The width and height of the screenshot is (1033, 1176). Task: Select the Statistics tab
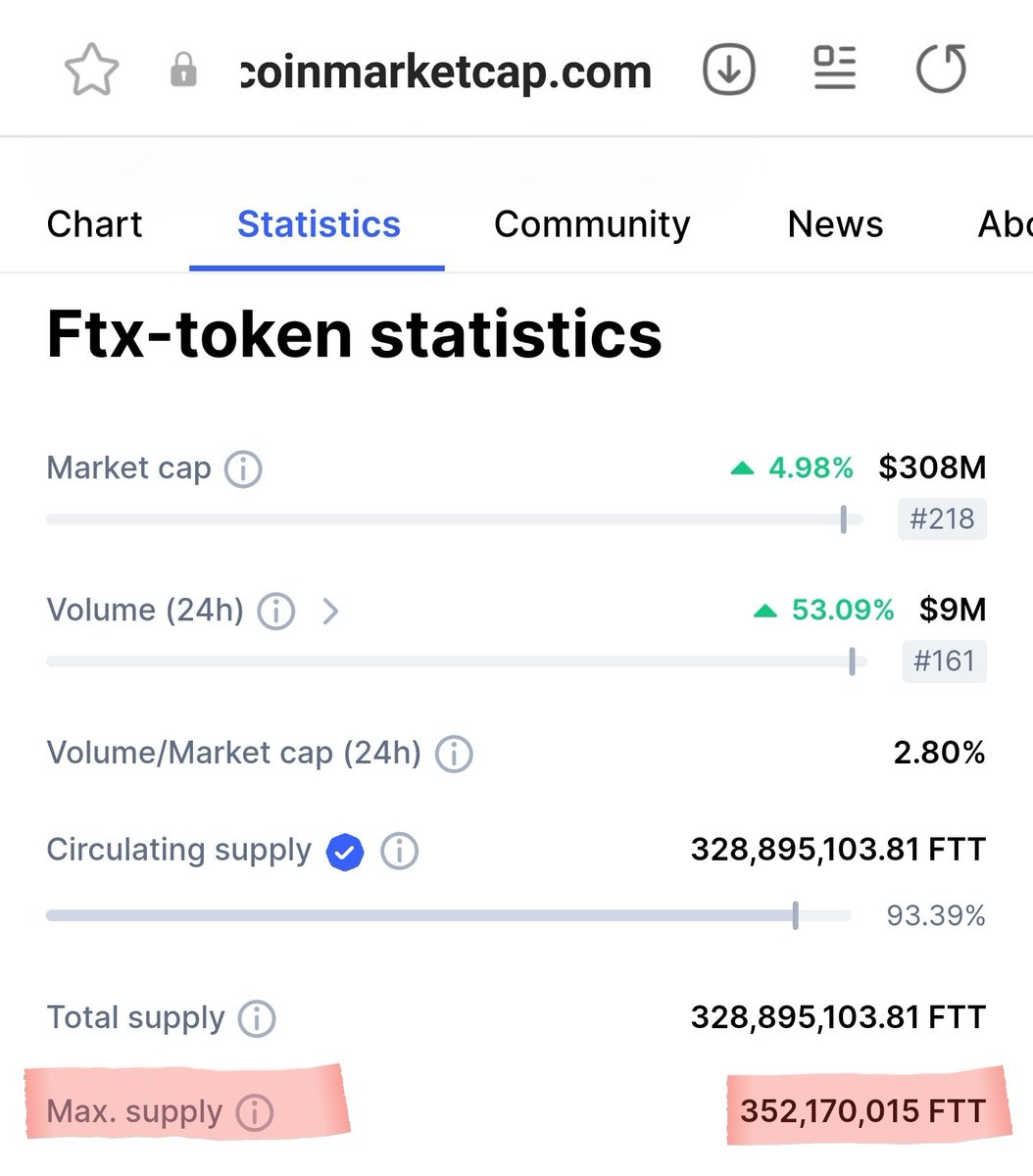coord(319,224)
